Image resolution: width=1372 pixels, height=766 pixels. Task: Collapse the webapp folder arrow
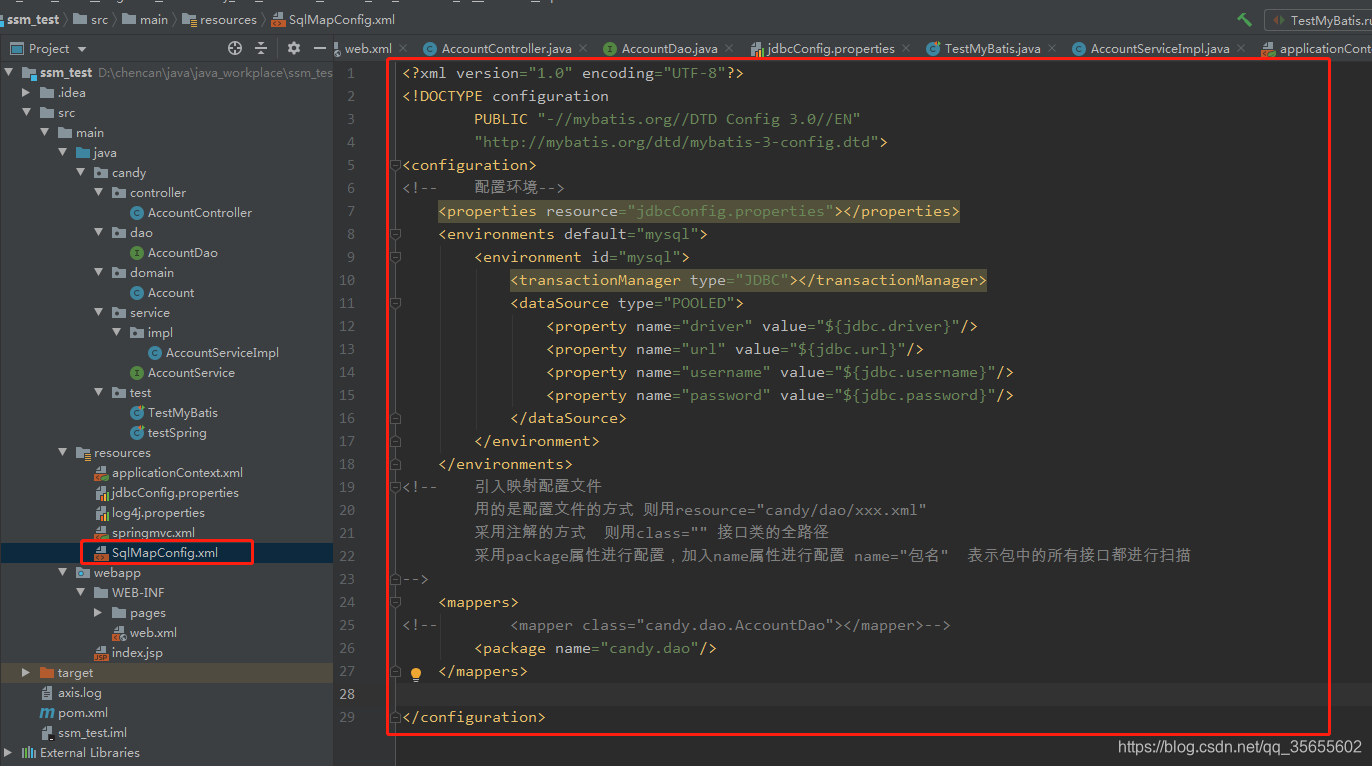tap(62, 573)
